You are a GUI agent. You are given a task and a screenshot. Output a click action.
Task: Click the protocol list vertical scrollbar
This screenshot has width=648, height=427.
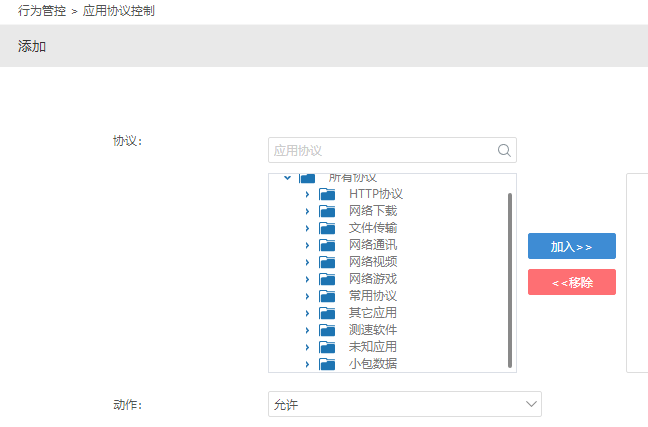point(510,280)
